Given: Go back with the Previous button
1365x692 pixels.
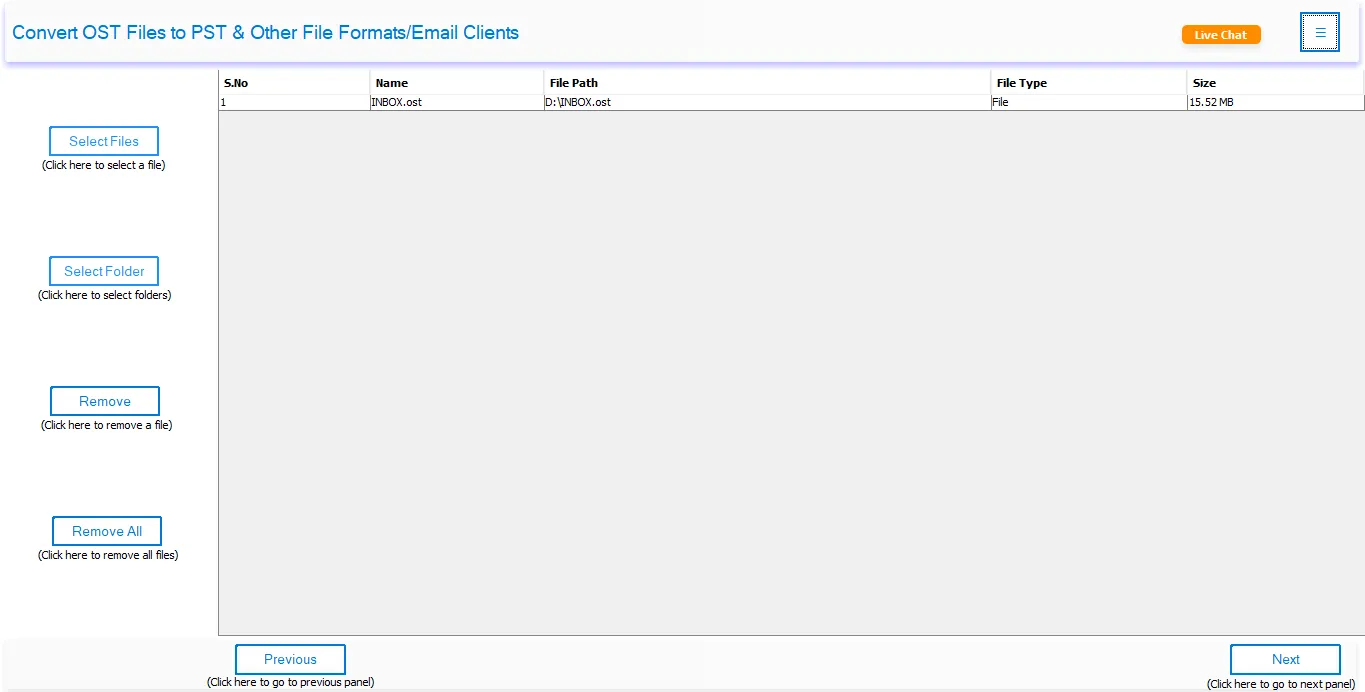Looking at the screenshot, I should (290, 659).
